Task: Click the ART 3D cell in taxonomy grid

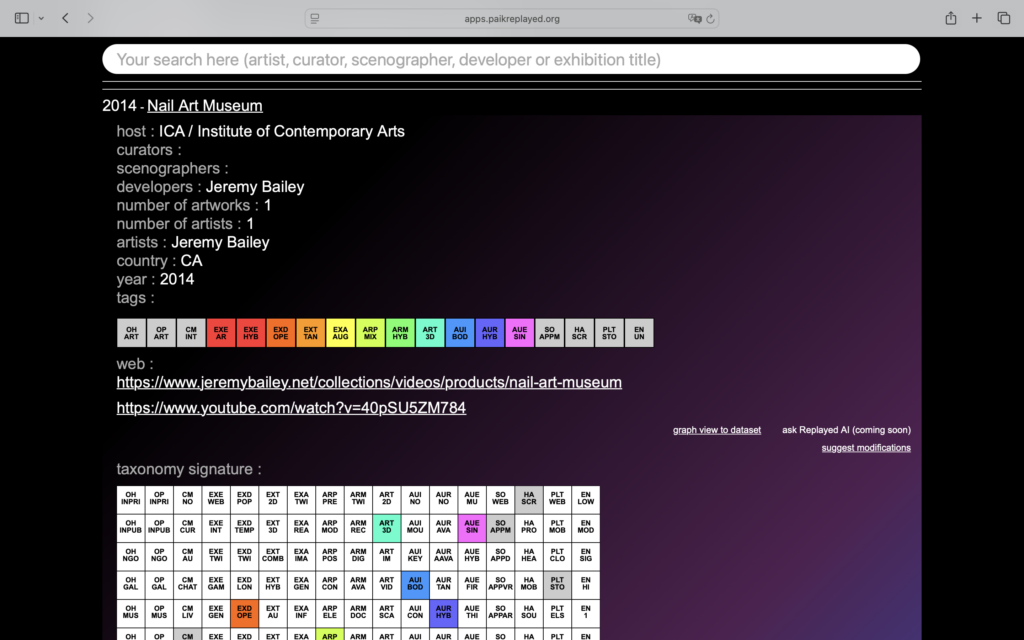Action: [386, 528]
